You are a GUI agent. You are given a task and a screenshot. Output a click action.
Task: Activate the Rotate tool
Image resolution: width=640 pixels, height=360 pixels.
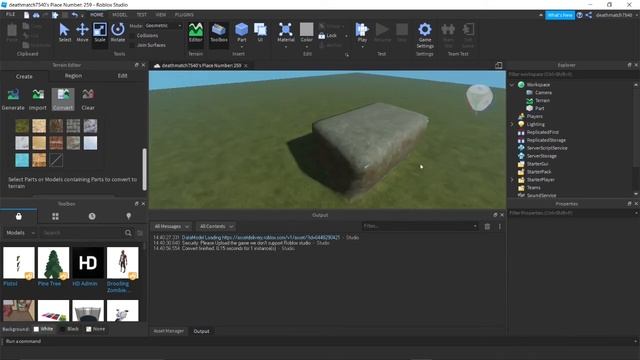118,32
